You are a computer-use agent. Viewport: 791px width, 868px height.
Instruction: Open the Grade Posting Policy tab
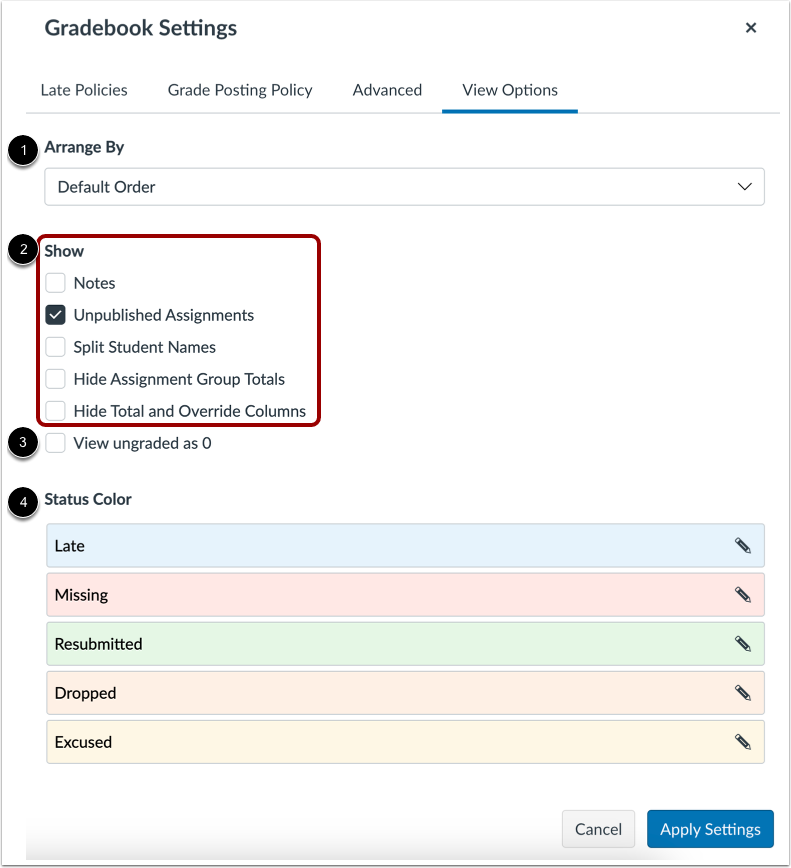click(240, 90)
